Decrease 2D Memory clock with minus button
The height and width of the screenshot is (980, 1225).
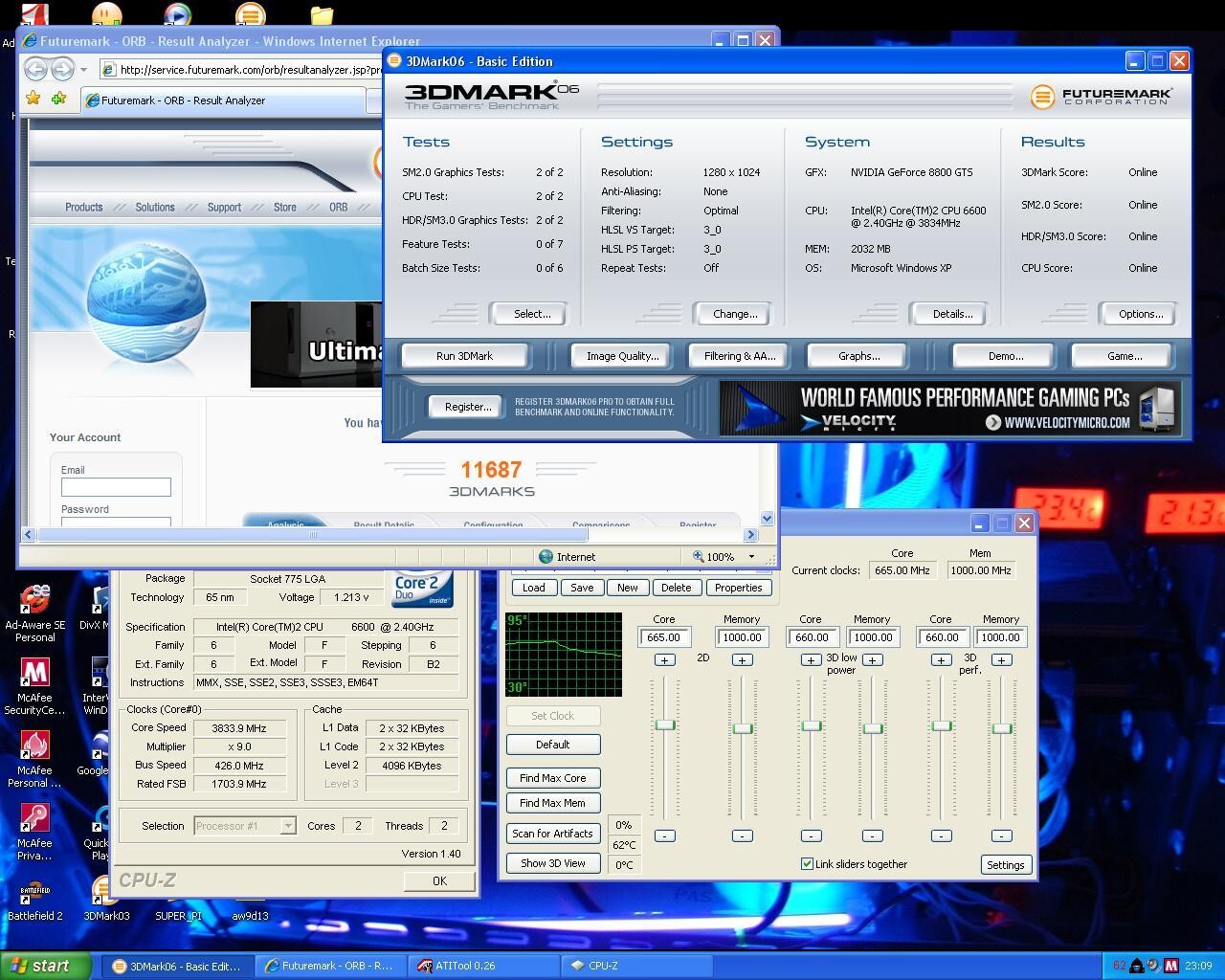(x=742, y=836)
